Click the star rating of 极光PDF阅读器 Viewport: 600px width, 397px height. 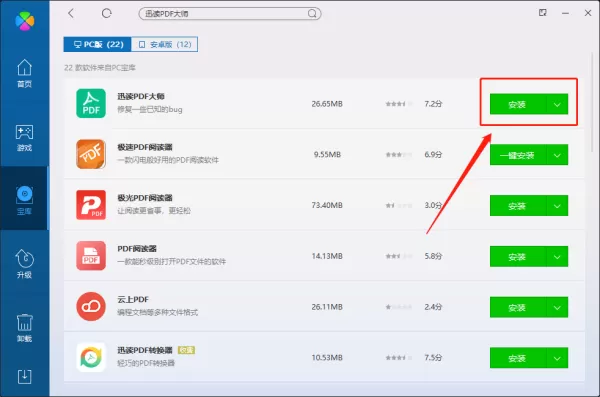click(x=399, y=205)
